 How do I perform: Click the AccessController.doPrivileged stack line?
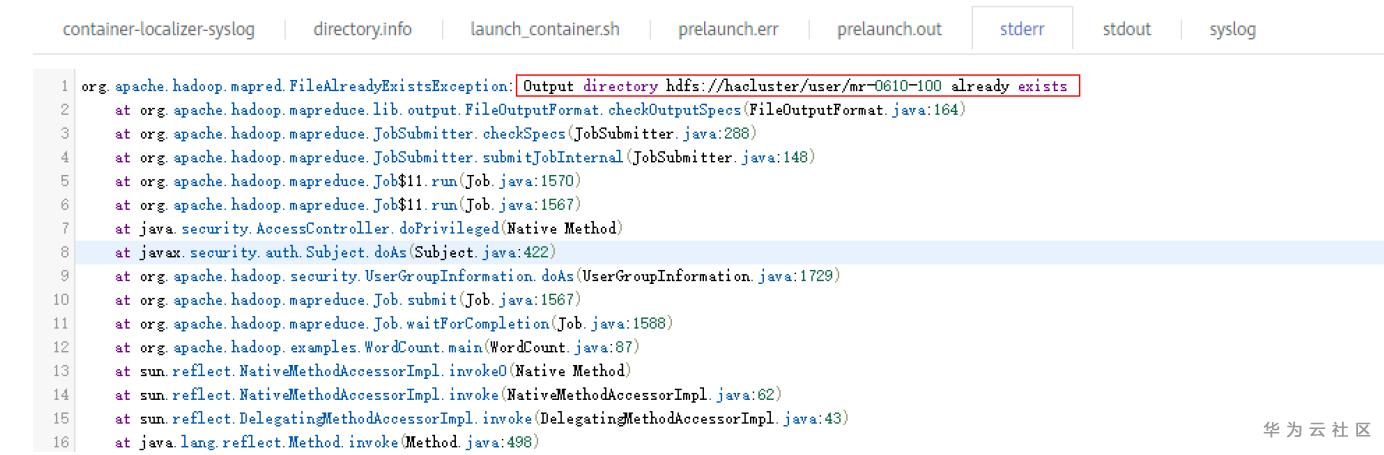369,228
